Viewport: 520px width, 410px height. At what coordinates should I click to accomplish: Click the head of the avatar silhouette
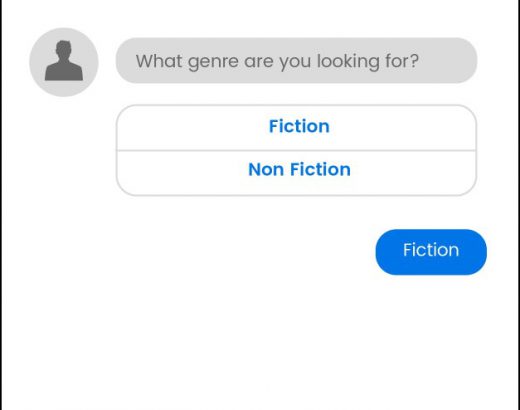(x=64, y=49)
